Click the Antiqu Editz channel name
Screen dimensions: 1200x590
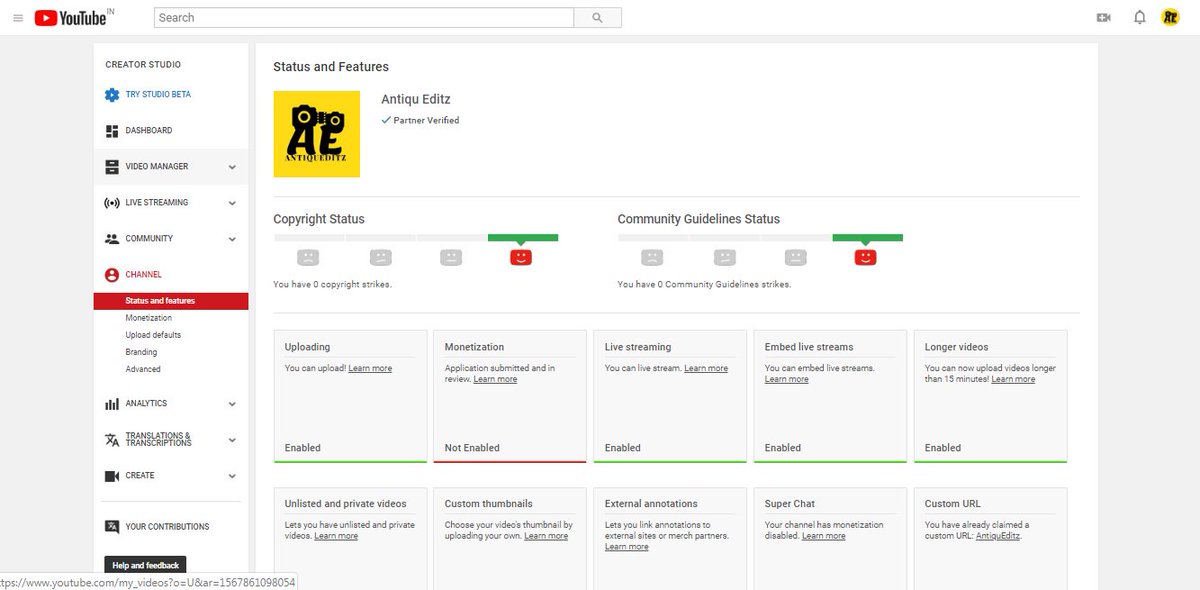(416, 100)
